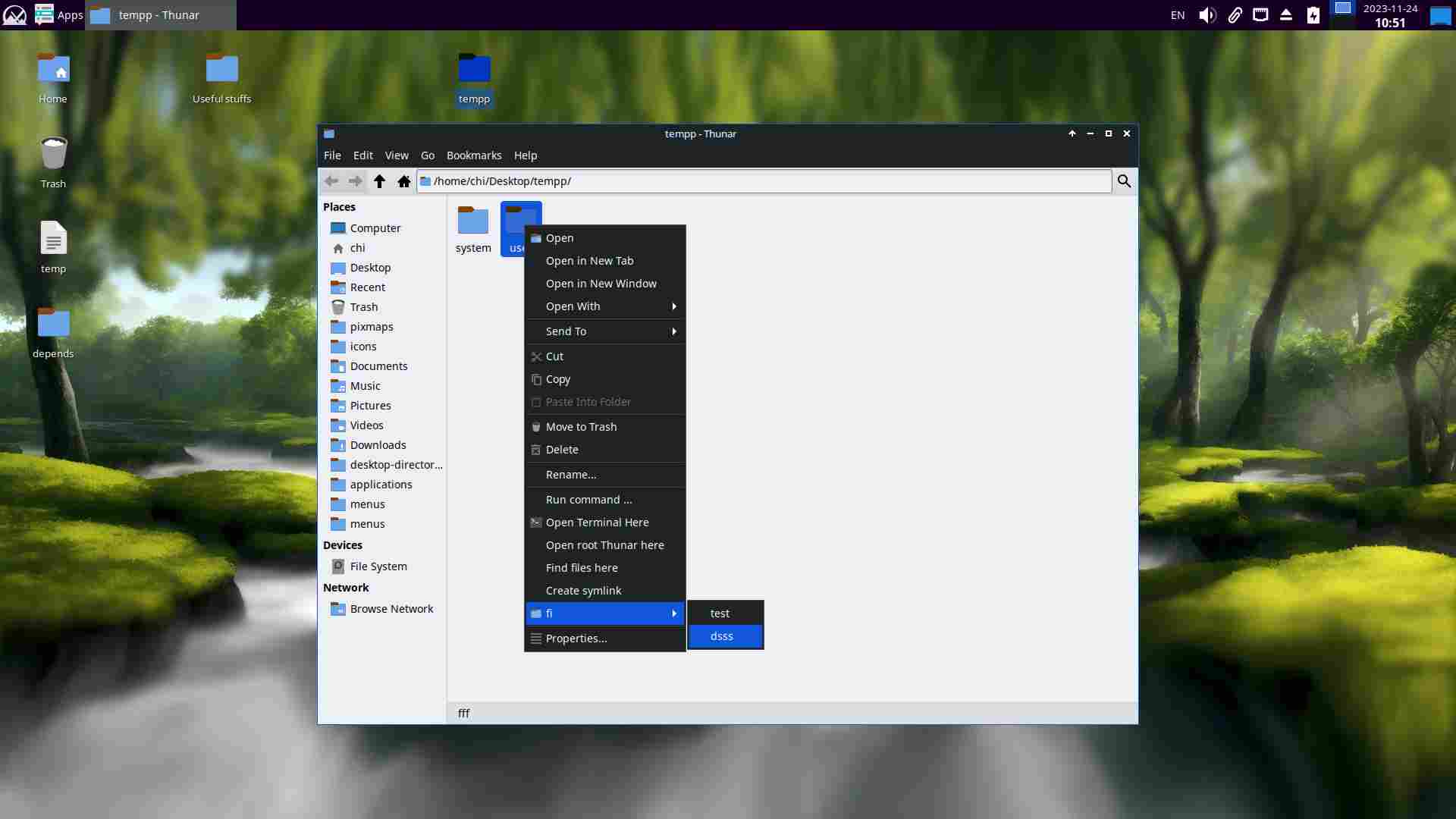Open File System under Devices
Screen dimensions: 1456x819
pos(378,566)
